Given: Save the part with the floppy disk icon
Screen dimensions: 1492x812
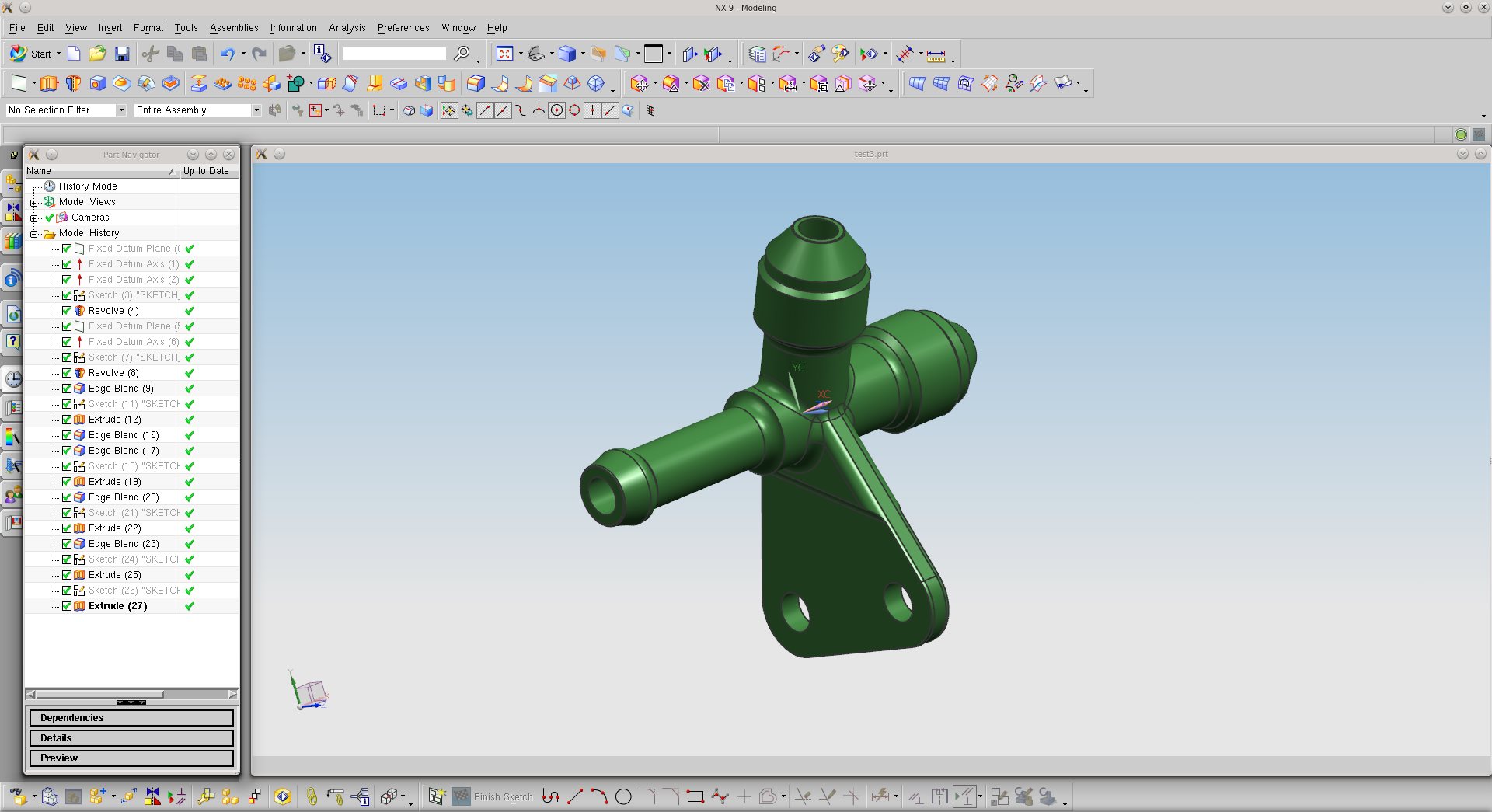Looking at the screenshot, I should coord(122,54).
